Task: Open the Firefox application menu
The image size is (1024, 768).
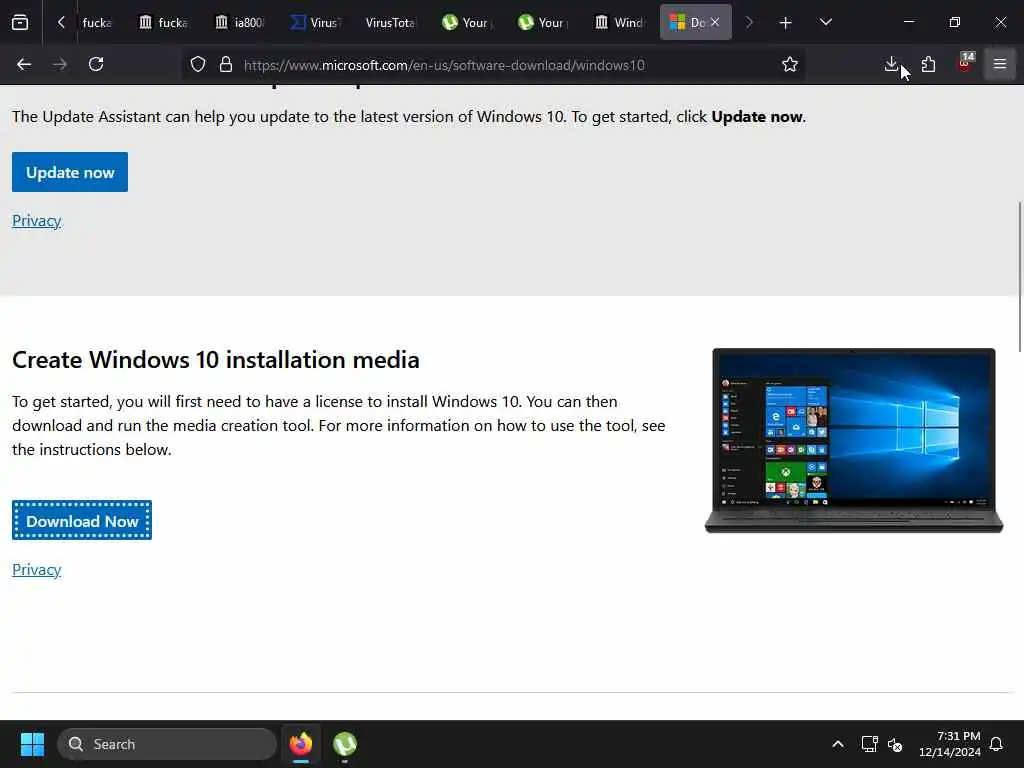Action: click(1000, 64)
